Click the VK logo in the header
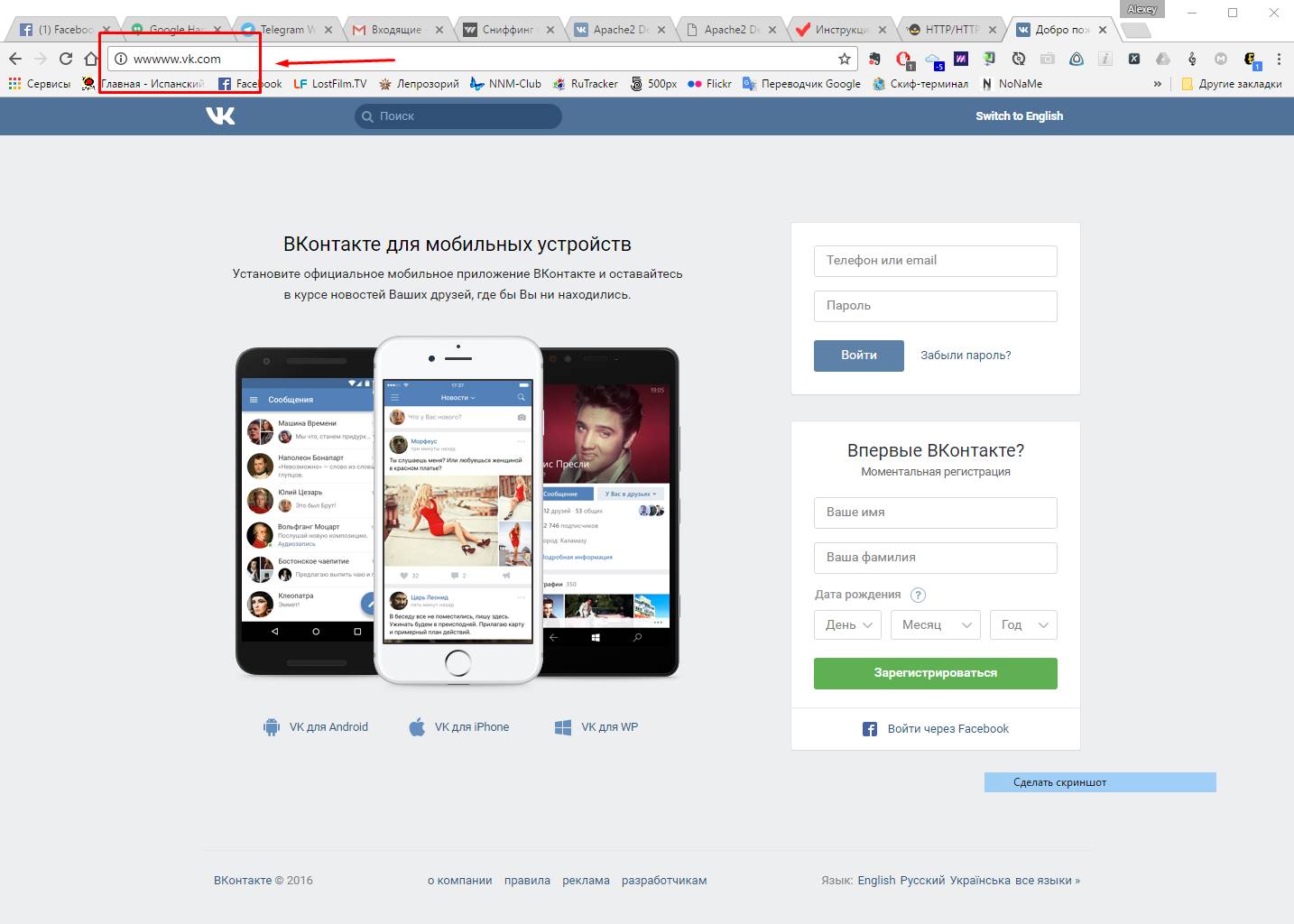The width and height of the screenshot is (1294, 924). click(x=220, y=115)
